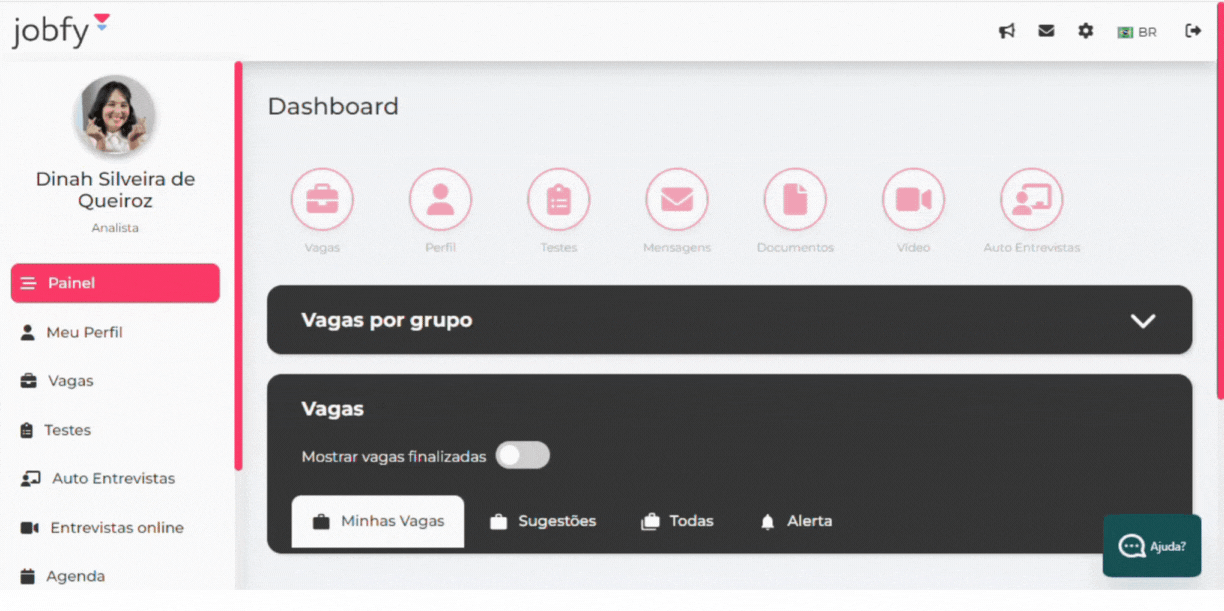The image size is (1224, 611).
Task: Open the BR language selector
Action: (x=1137, y=32)
